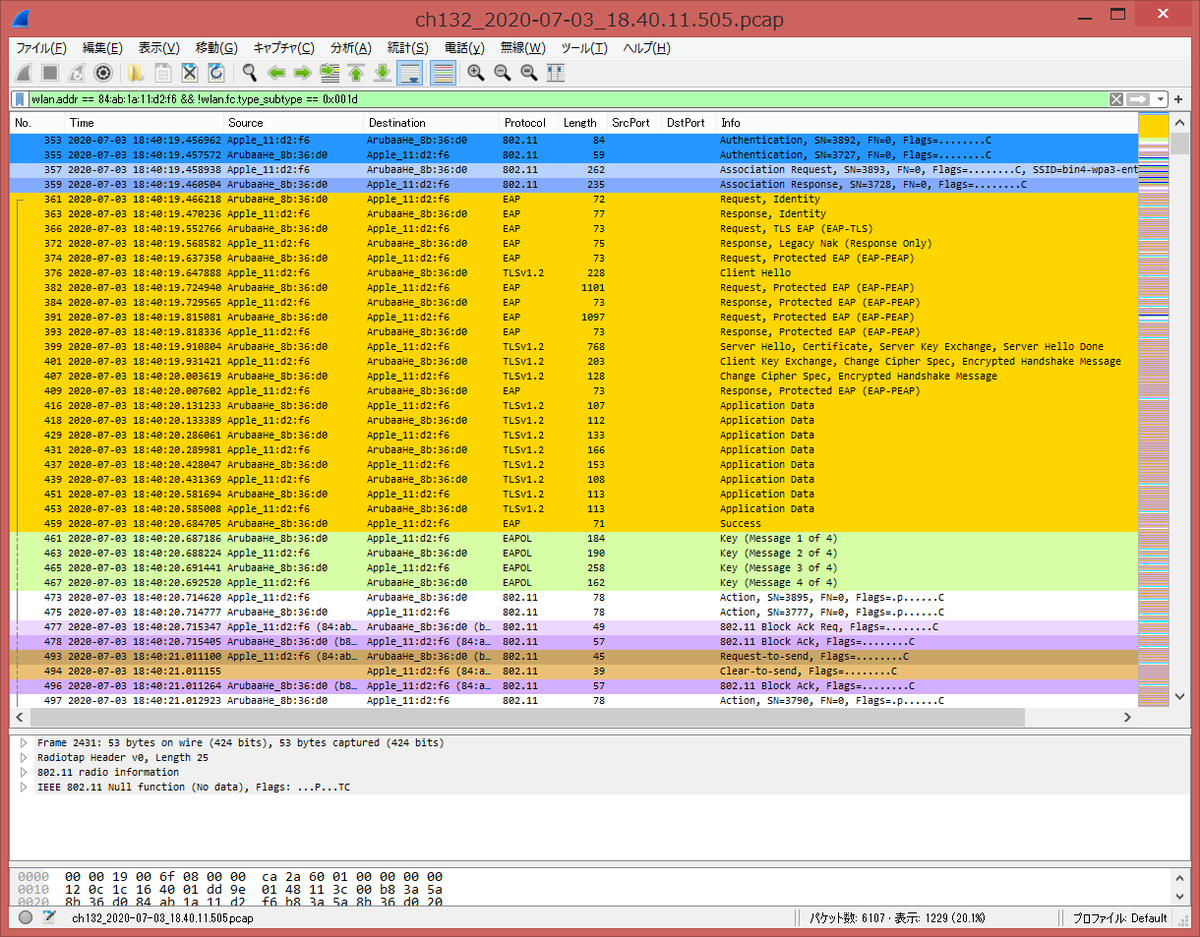1200x937 pixels.
Task: Start a new capture with the shark fin icon
Action: pos(22,73)
